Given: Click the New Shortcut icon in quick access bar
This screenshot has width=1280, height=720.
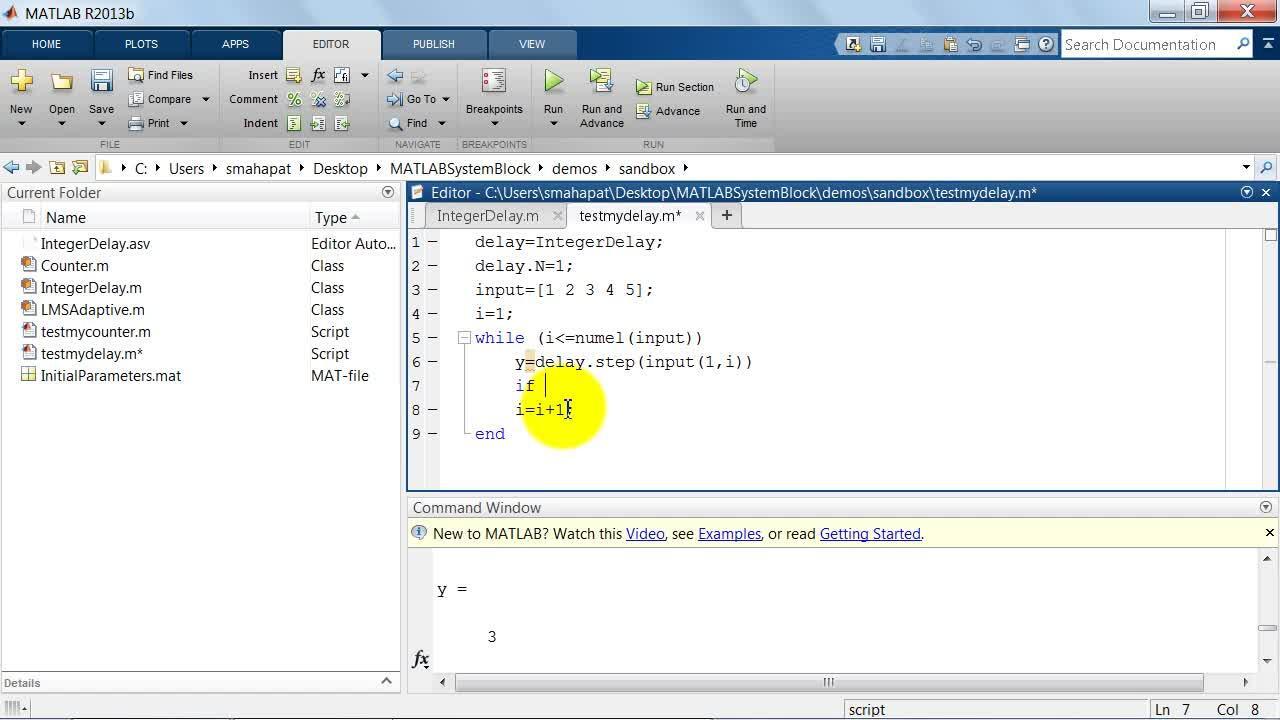Looking at the screenshot, I should (x=853, y=44).
